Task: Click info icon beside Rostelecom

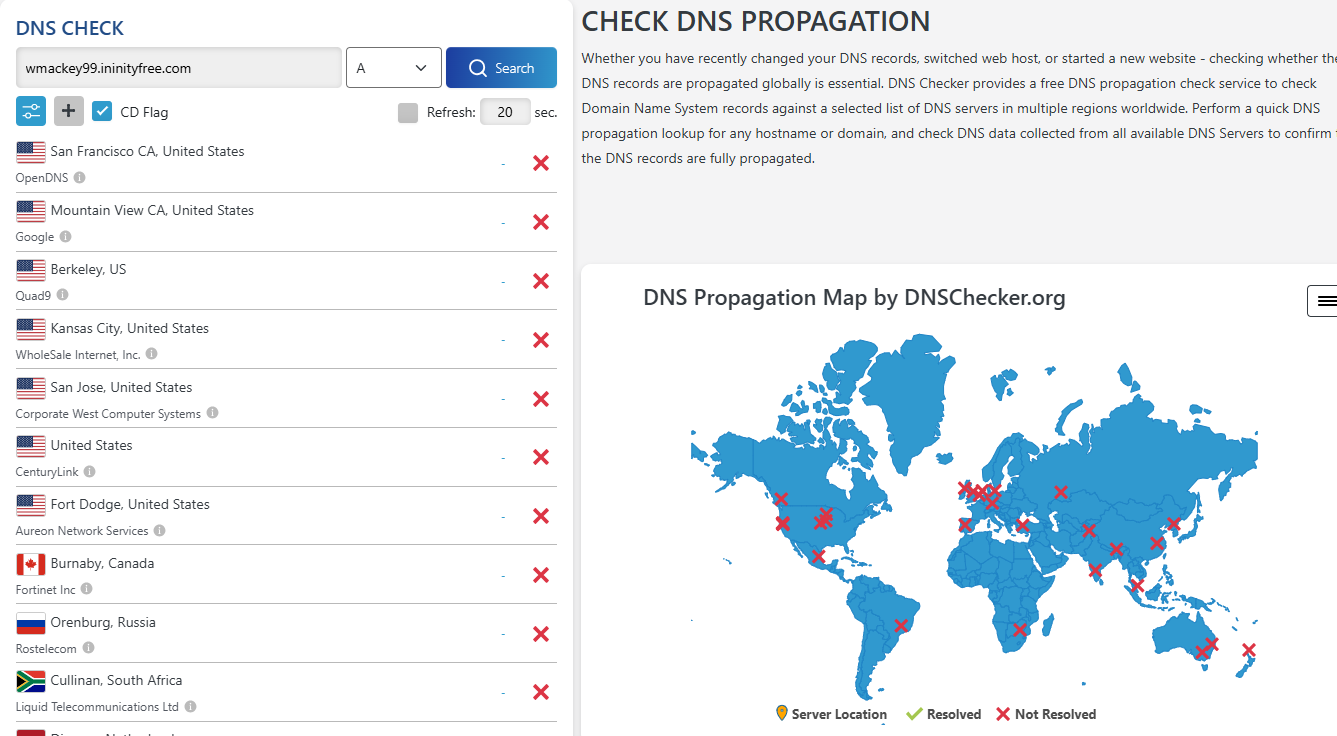Action: (88, 648)
